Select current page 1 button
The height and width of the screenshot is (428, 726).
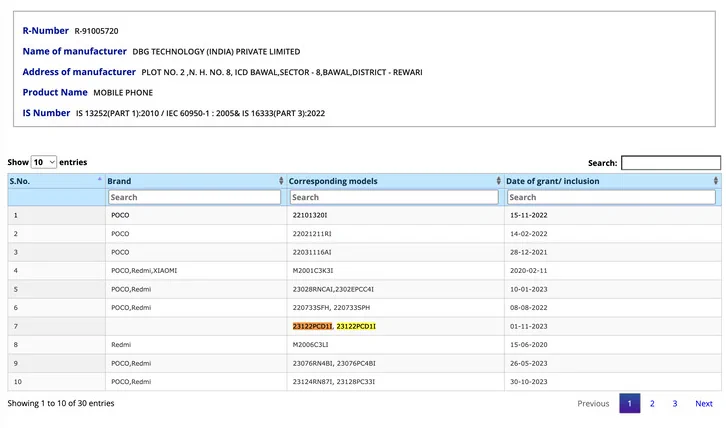click(630, 403)
